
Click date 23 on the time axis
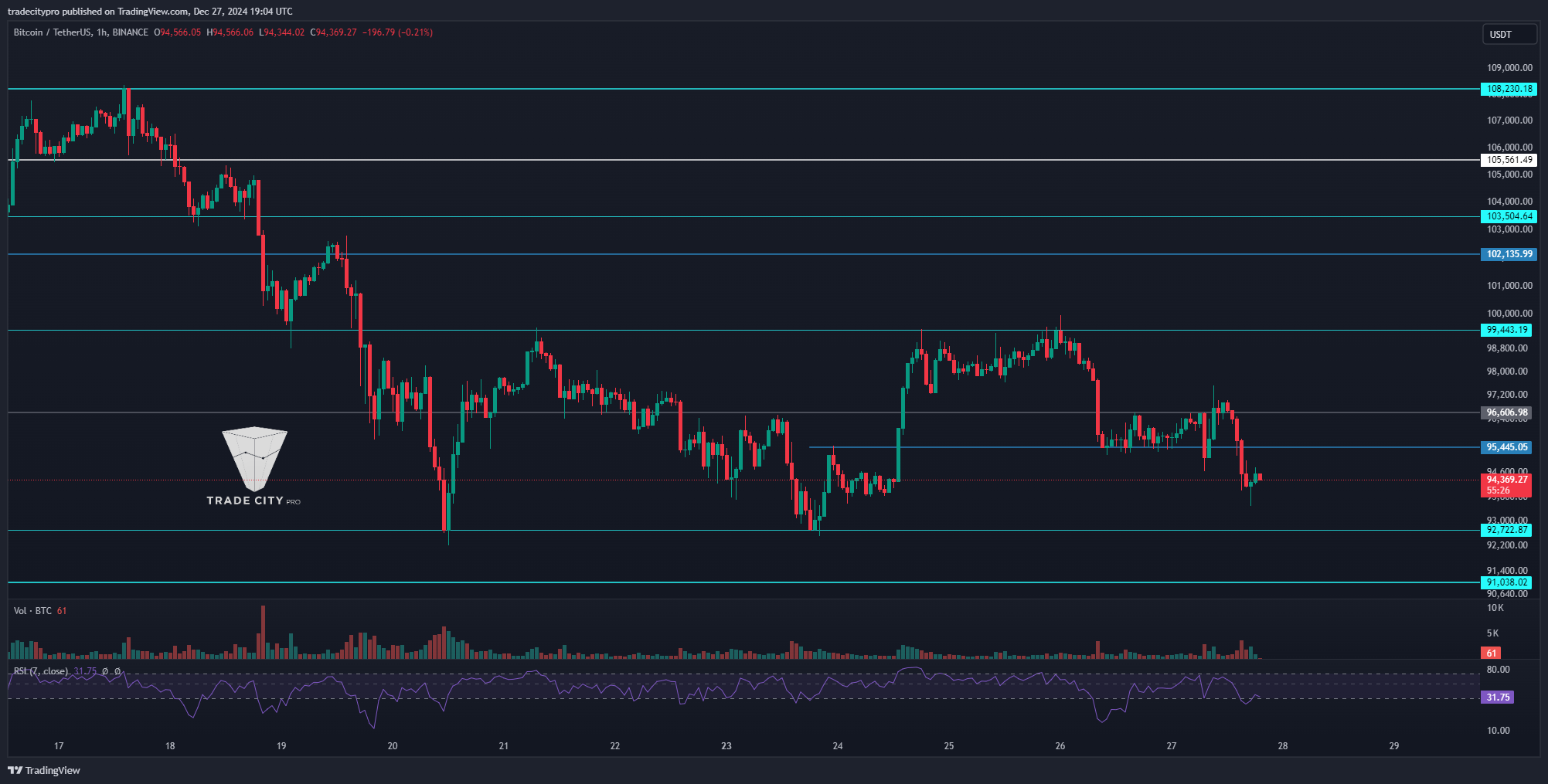726,746
